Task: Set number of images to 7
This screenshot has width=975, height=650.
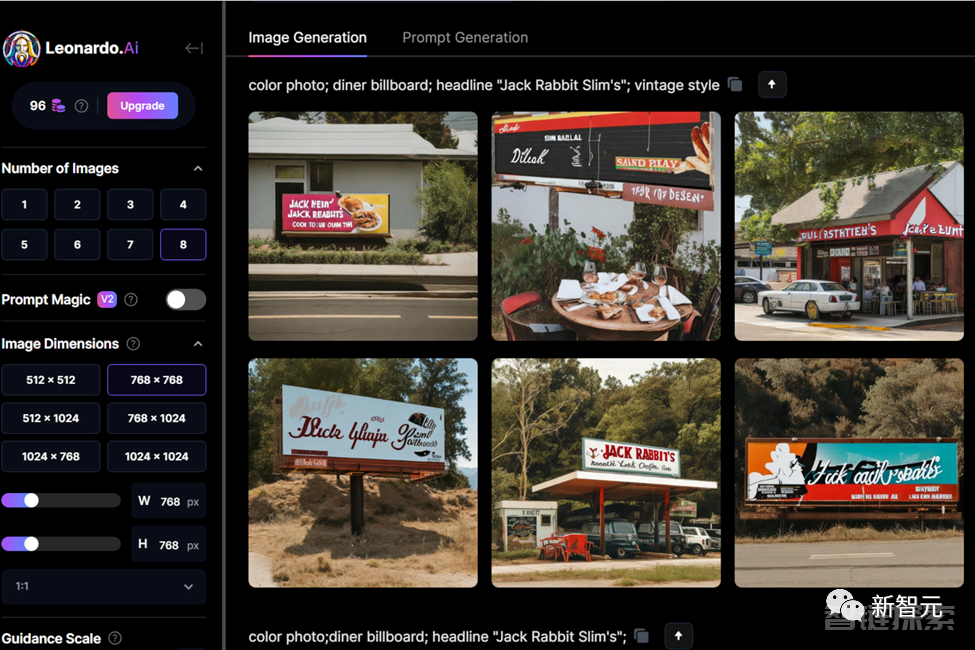Action: [130, 244]
